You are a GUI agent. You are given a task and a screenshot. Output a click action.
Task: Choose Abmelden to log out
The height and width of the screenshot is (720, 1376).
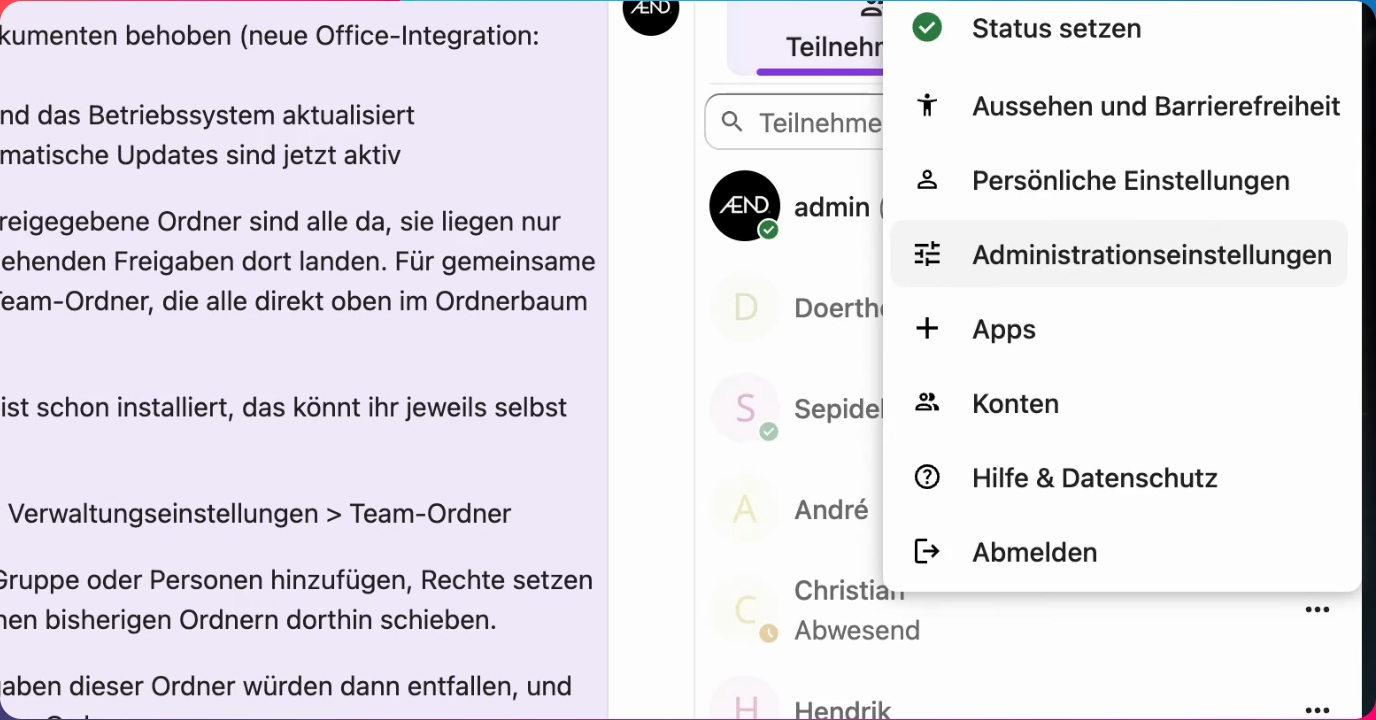tap(1118, 552)
